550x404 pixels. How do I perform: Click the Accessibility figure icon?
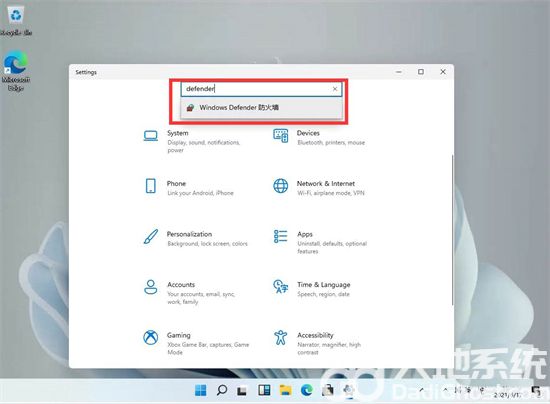point(281,337)
